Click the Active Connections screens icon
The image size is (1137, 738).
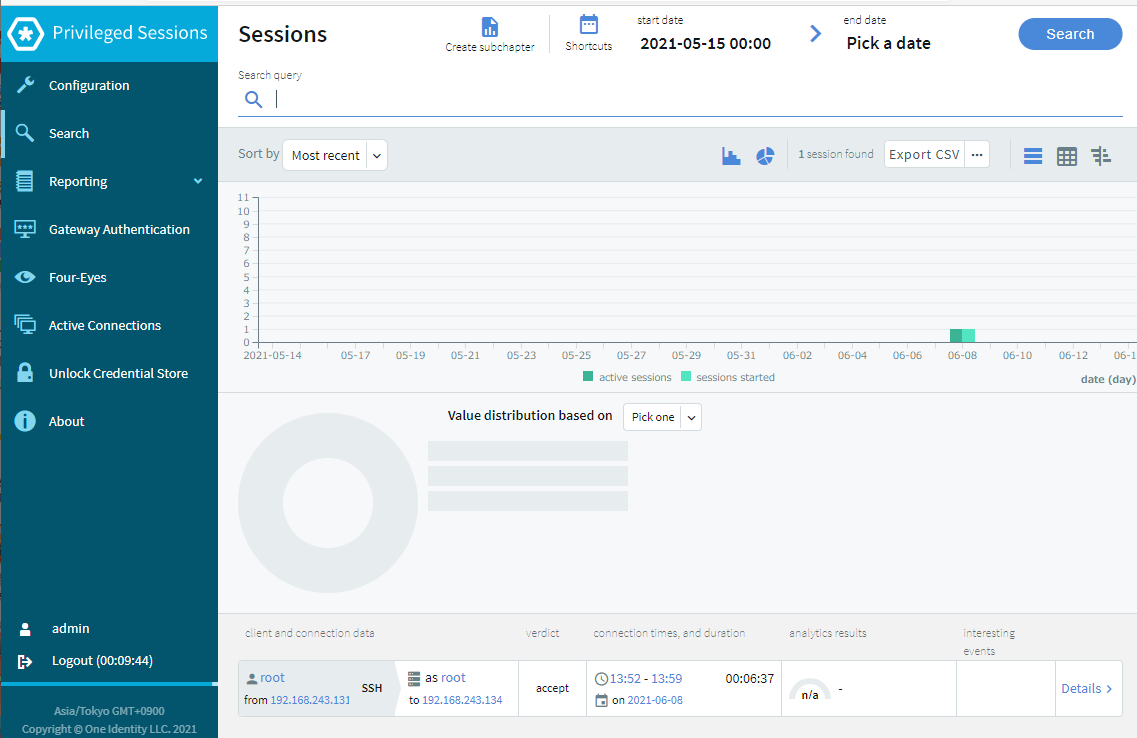[x=25, y=325]
